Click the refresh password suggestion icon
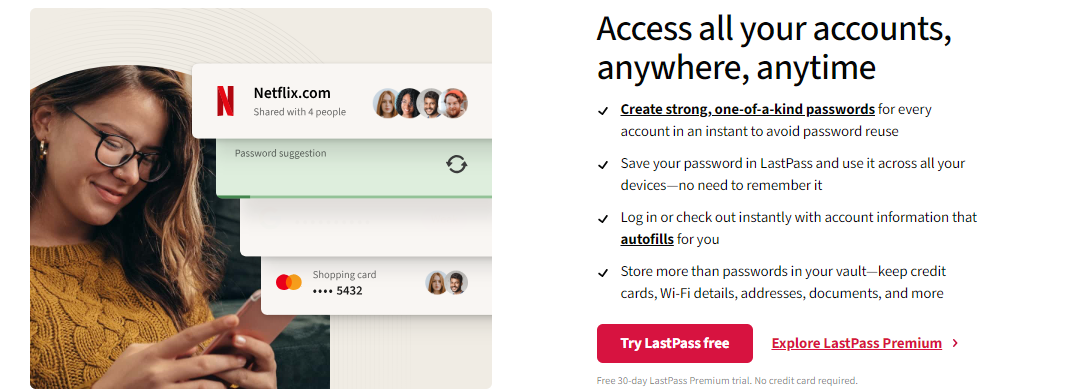Viewport: 1067px width, 392px height. [x=457, y=163]
